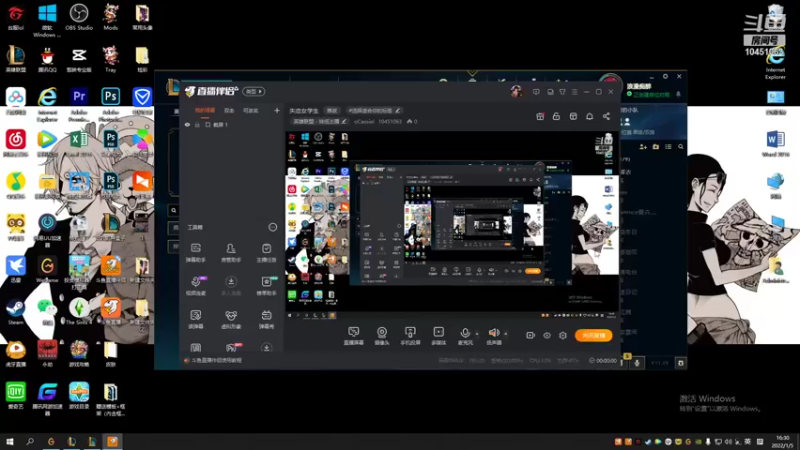Open the Word desktop shortcut on the right
Viewport: 800px width, 450px height.
[x=775, y=143]
